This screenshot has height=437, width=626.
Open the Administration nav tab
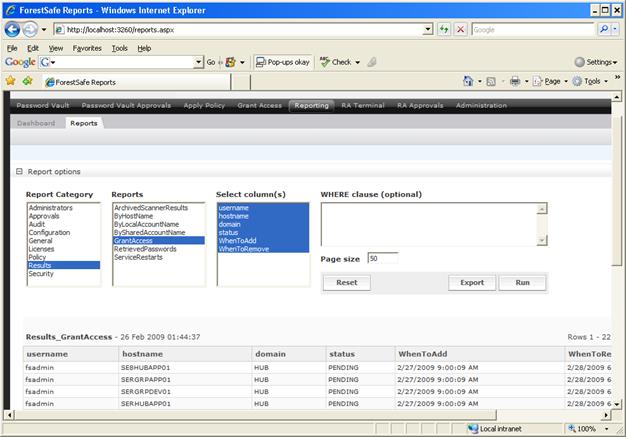click(481, 105)
